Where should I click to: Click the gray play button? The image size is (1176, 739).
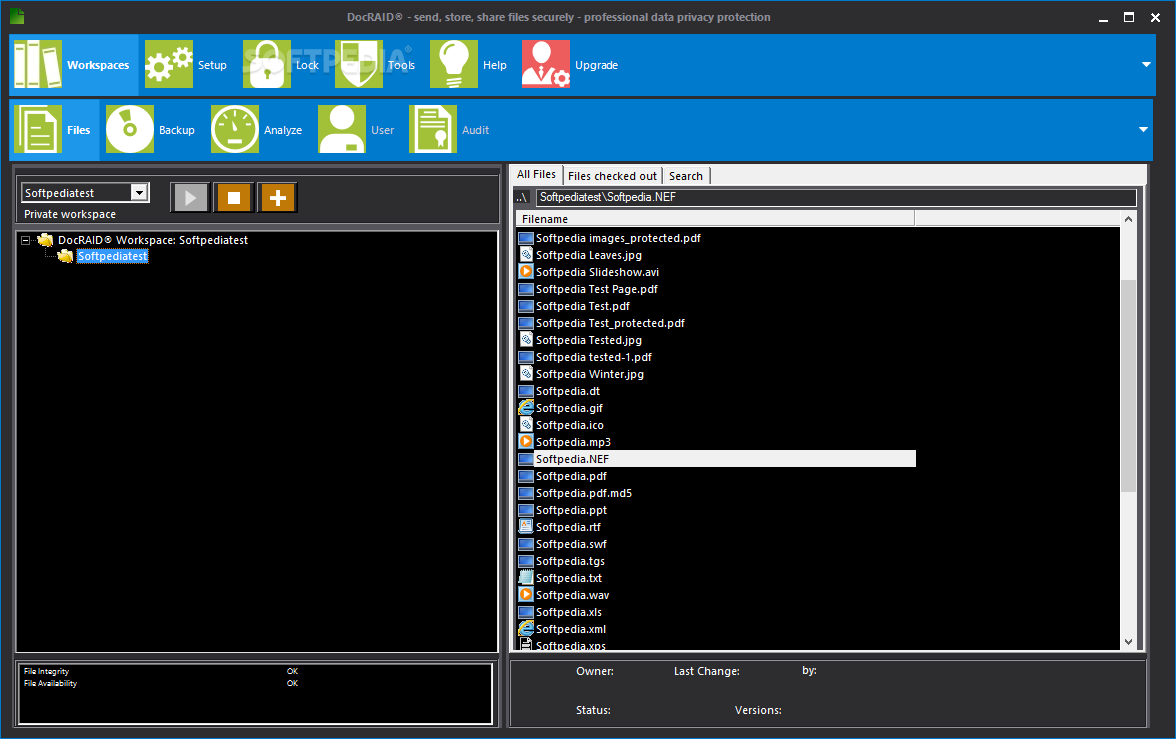click(190, 197)
